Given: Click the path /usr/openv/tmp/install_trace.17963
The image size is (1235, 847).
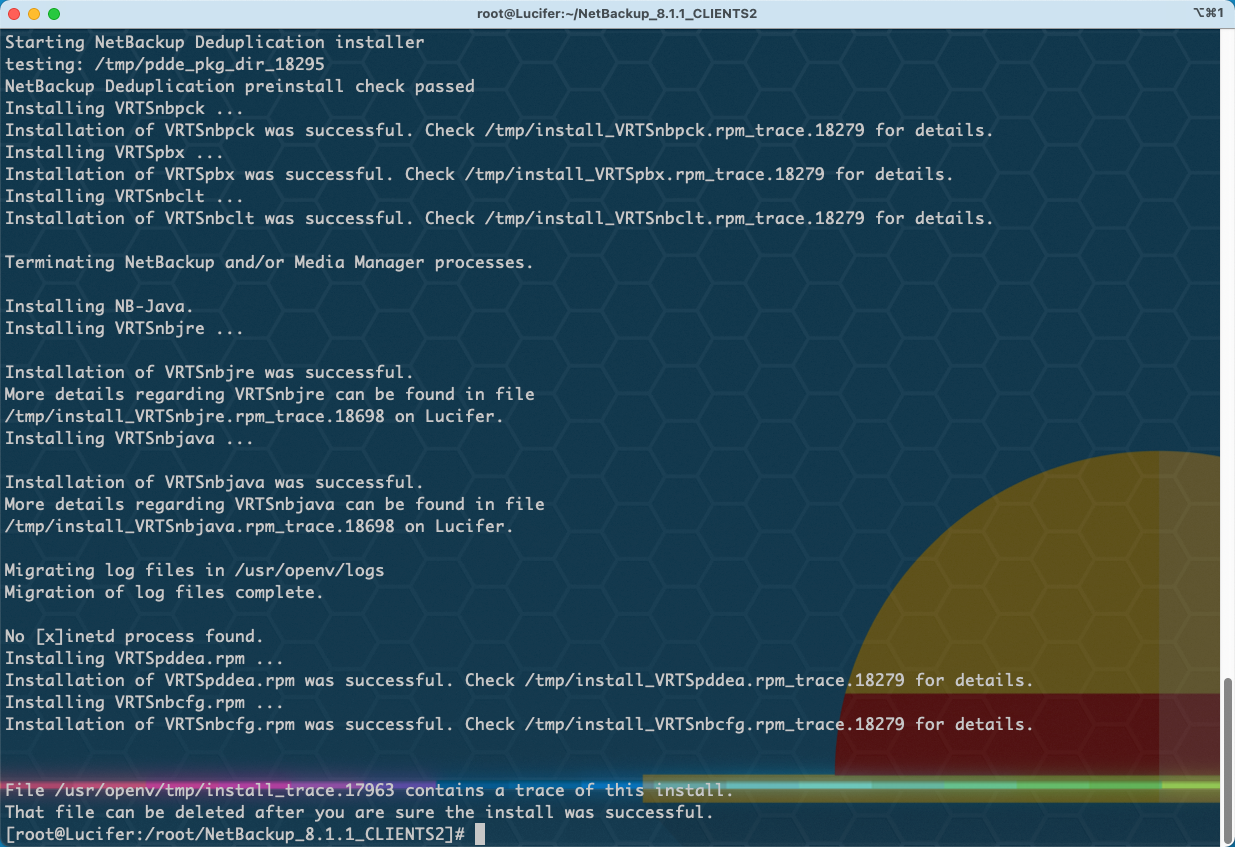Looking at the screenshot, I should coord(225,790).
